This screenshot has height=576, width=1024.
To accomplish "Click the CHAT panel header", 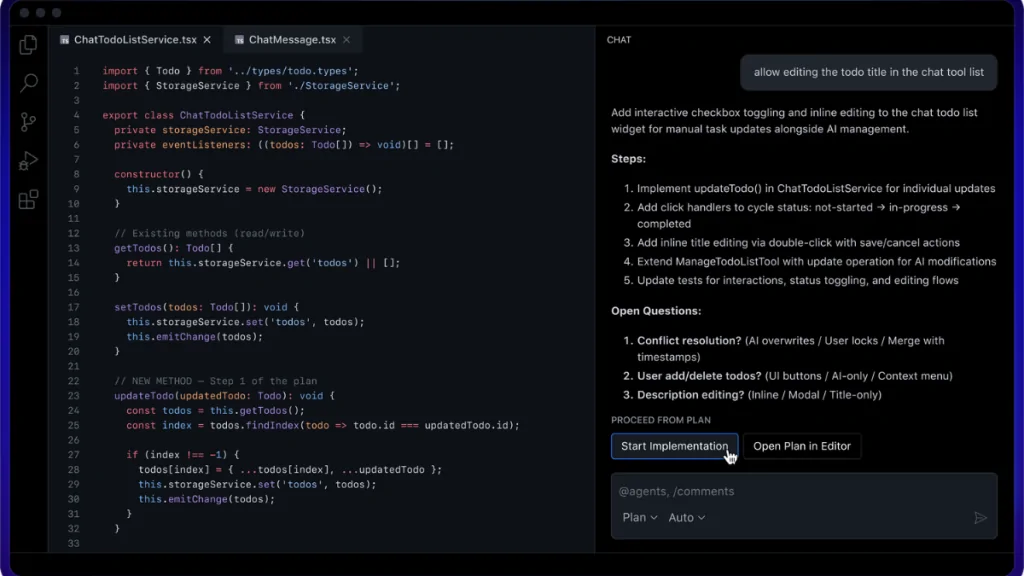I will [x=618, y=40].
